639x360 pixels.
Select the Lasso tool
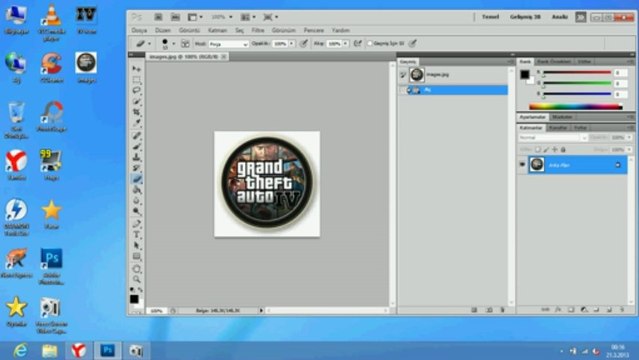pyautogui.click(x=137, y=90)
